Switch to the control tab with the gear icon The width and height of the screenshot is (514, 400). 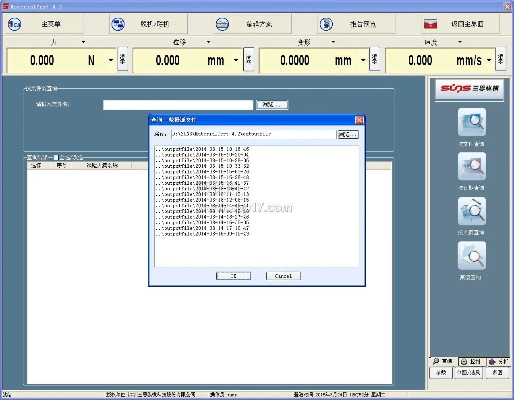pyautogui.click(x=471, y=362)
